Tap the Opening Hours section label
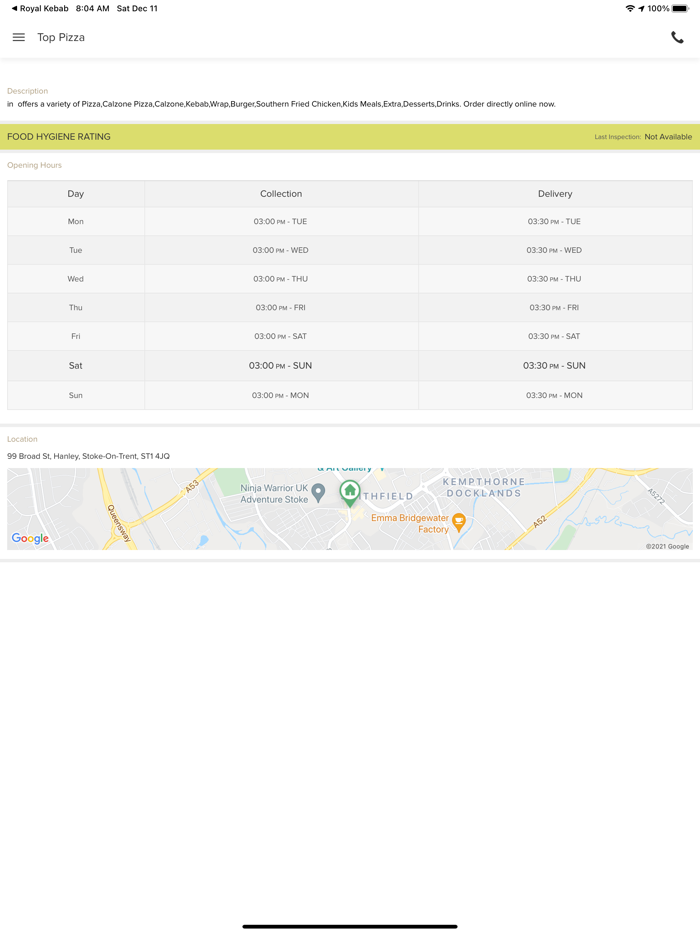The height and width of the screenshot is (934, 700). point(34,165)
